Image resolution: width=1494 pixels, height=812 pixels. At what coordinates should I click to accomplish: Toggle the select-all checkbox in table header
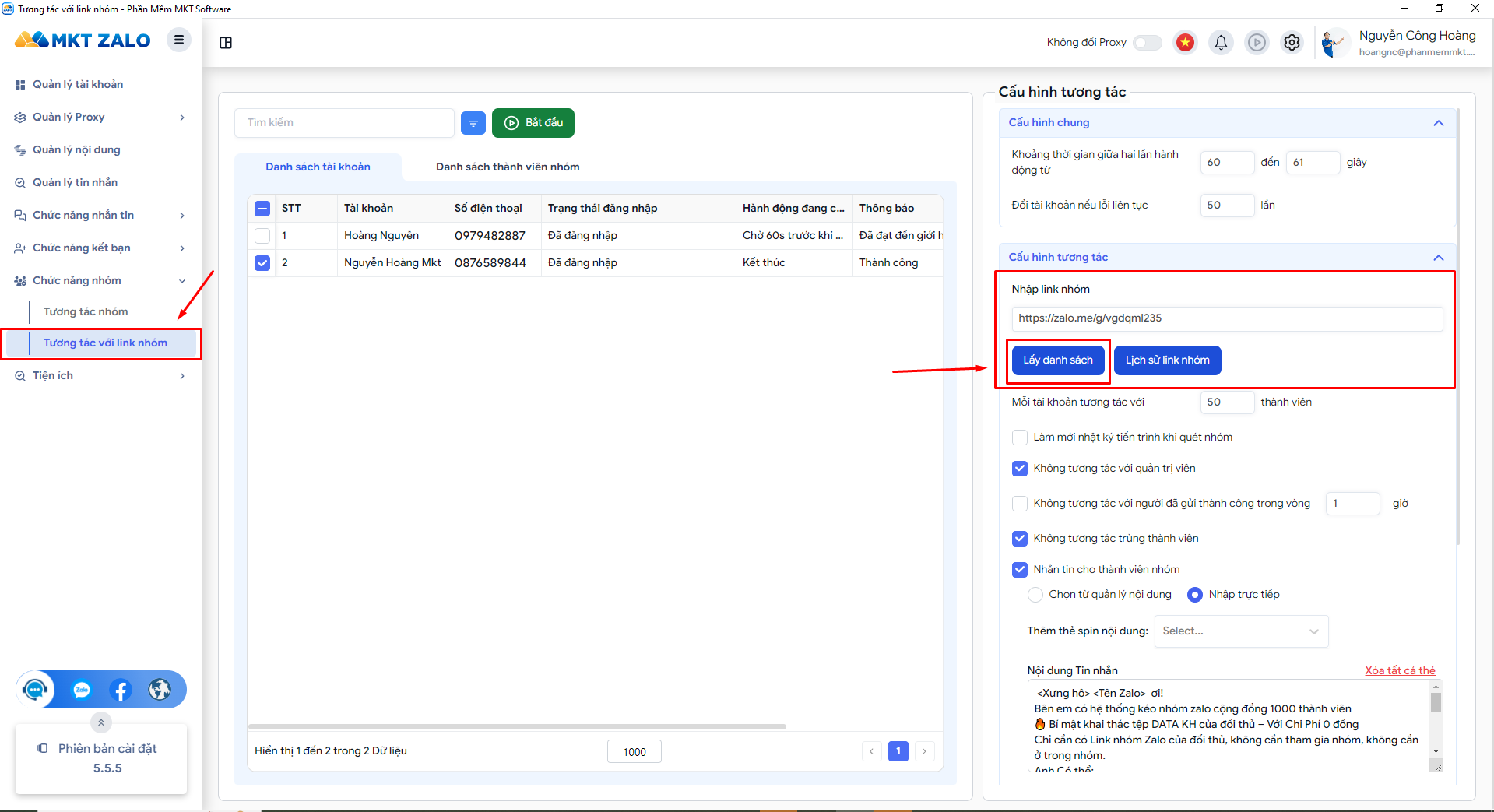pyautogui.click(x=262, y=209)
